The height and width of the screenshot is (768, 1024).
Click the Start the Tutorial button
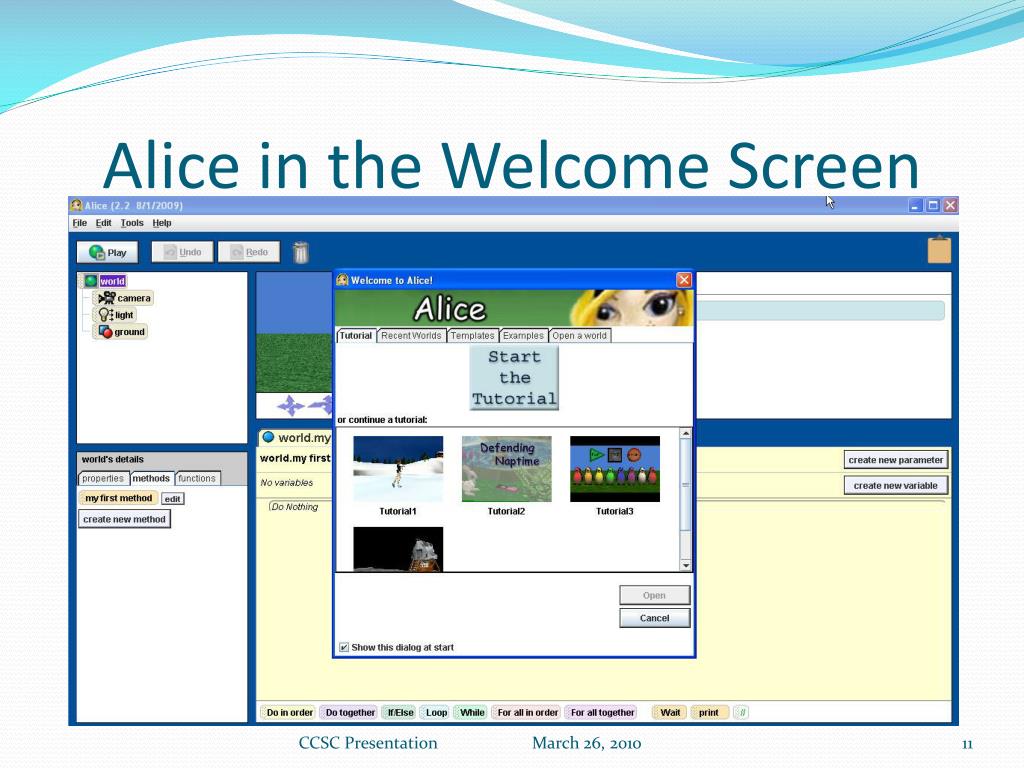coord(514,377)
